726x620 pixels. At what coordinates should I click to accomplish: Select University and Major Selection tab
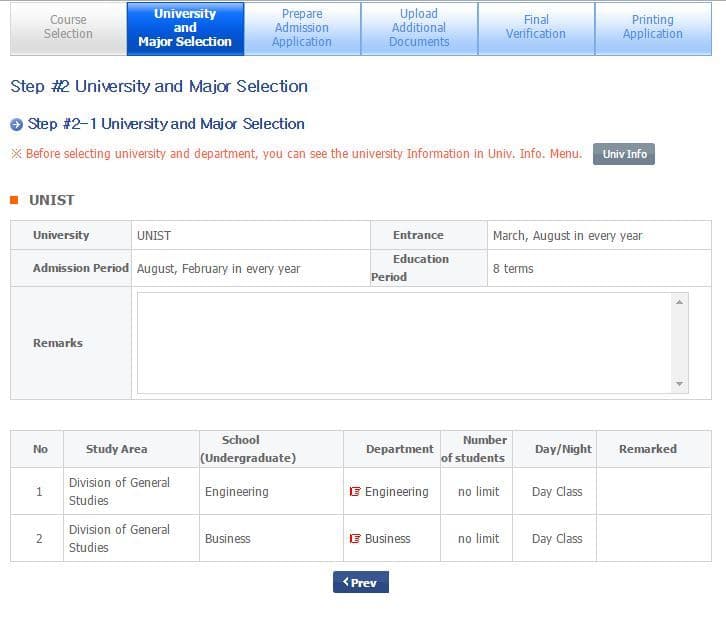(x=185, y=28)
